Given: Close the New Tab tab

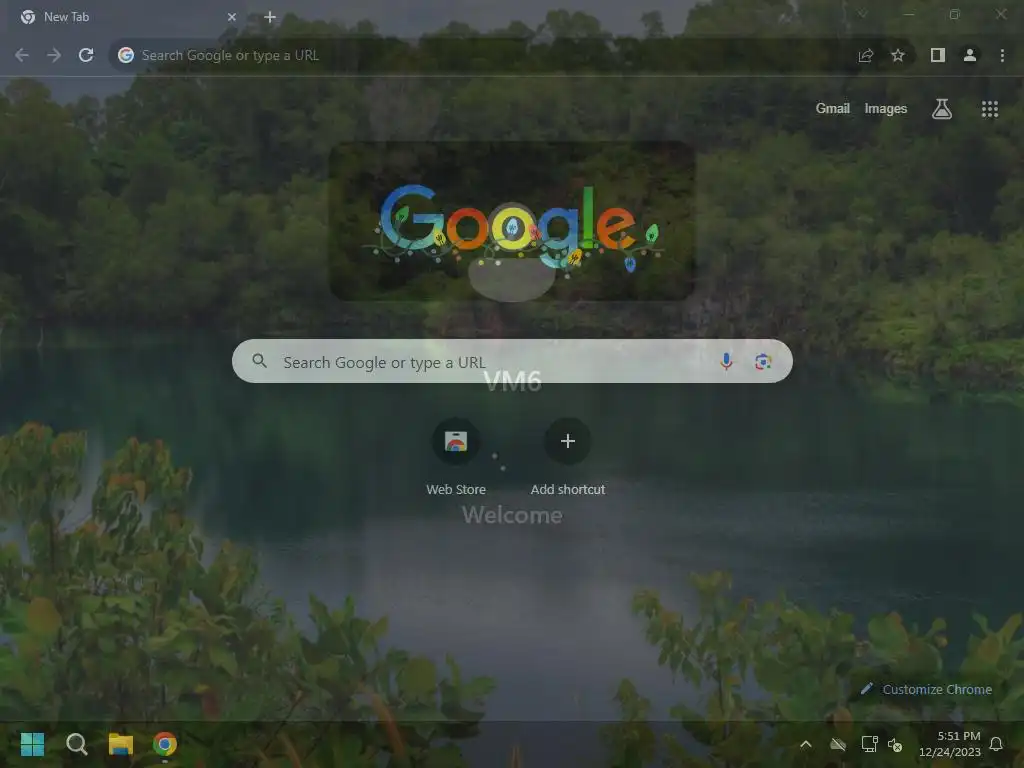Looking at the screenshot, I should tap(232, 17).
